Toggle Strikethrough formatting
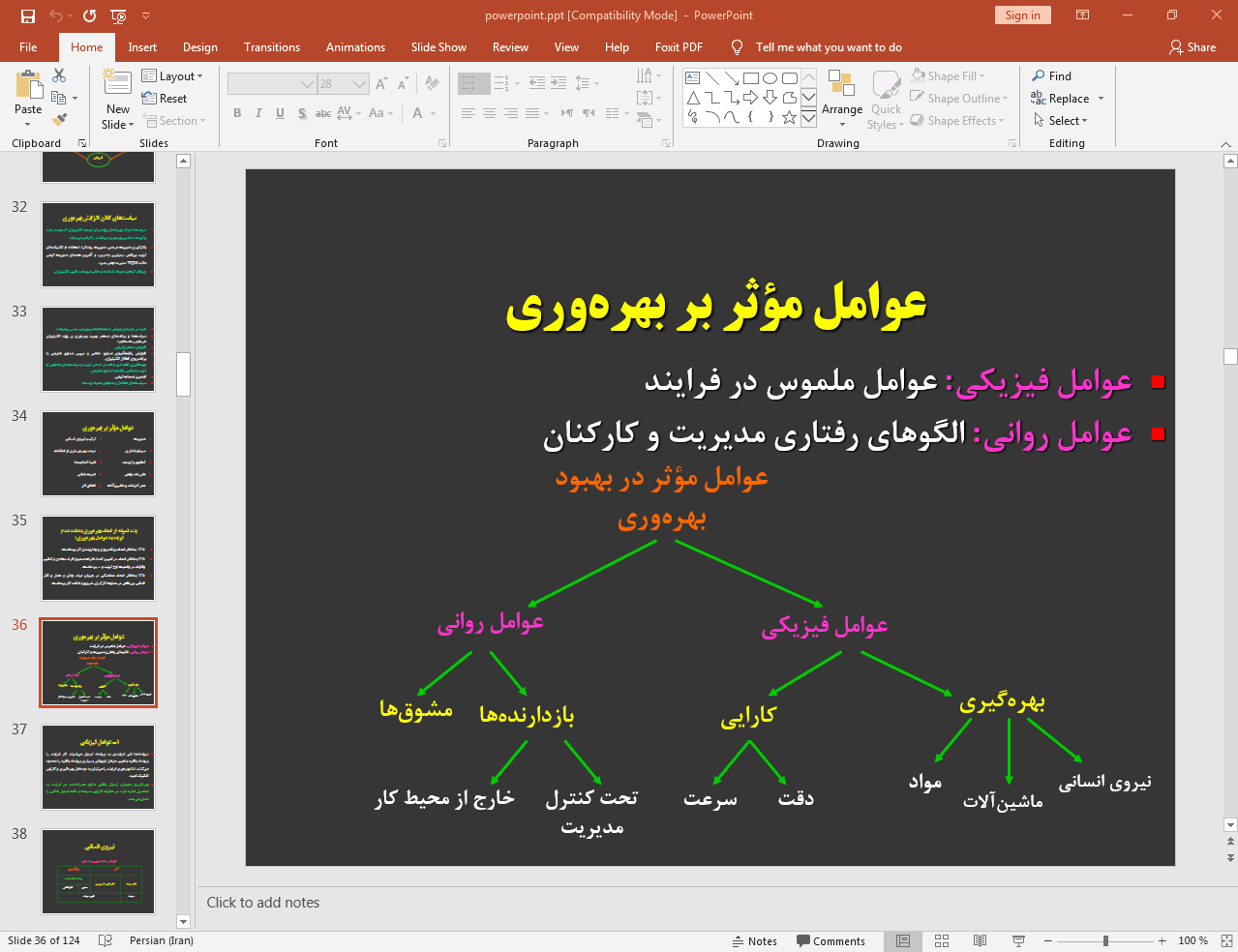Image resolution: width=1238 pixels, height=952 pixels. pyautogui.click(x=323, y=113)
